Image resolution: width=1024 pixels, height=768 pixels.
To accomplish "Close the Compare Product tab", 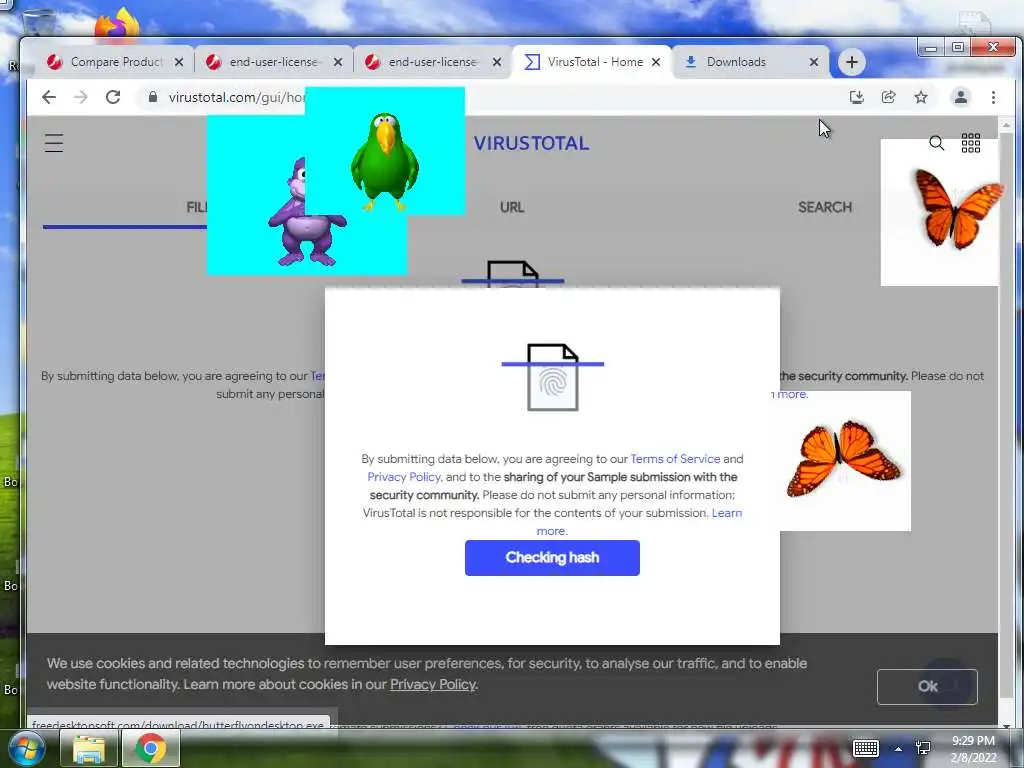I will tap(179, 62).
